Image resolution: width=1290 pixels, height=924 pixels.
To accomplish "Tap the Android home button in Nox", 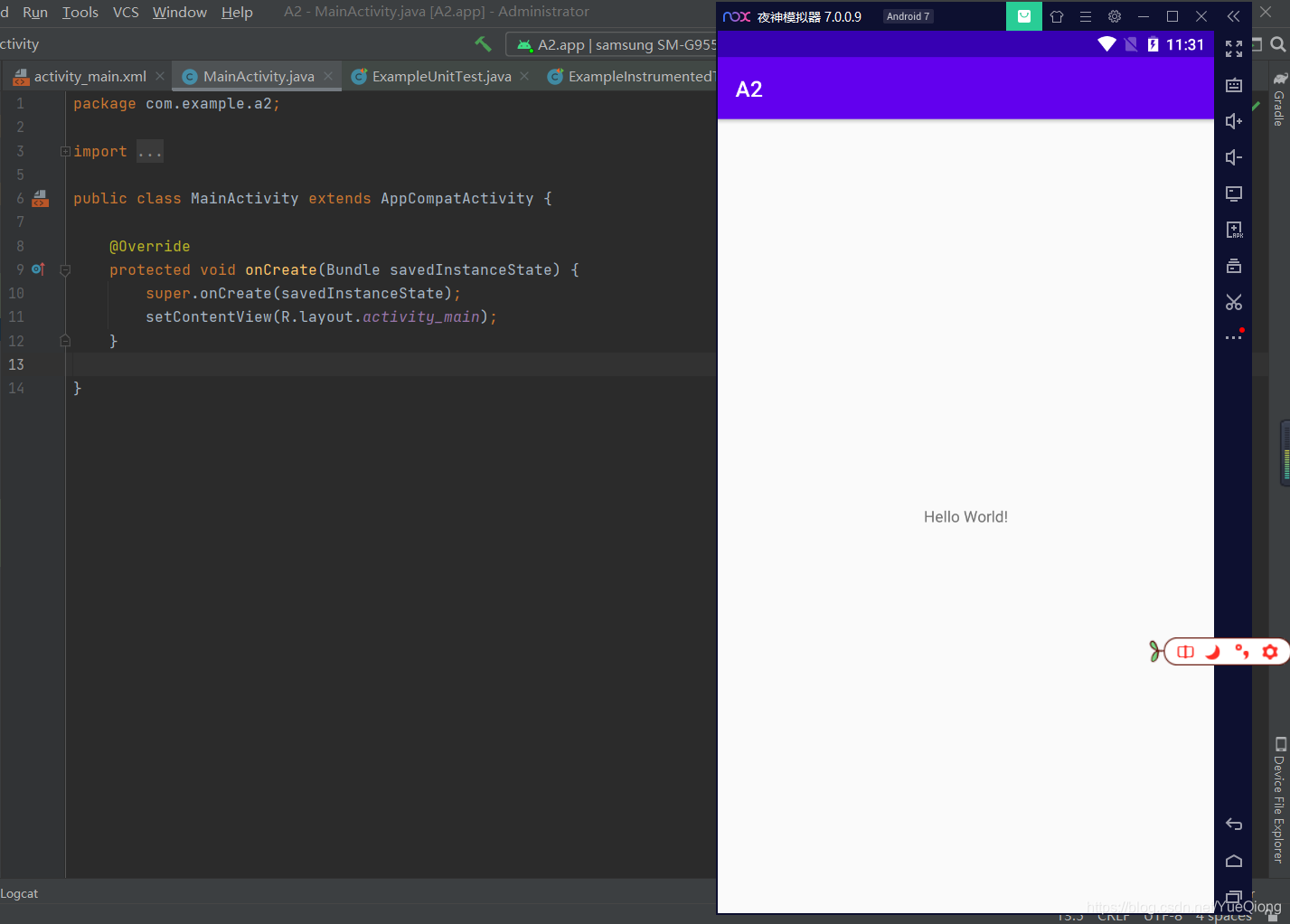I will click(1234, 861).
